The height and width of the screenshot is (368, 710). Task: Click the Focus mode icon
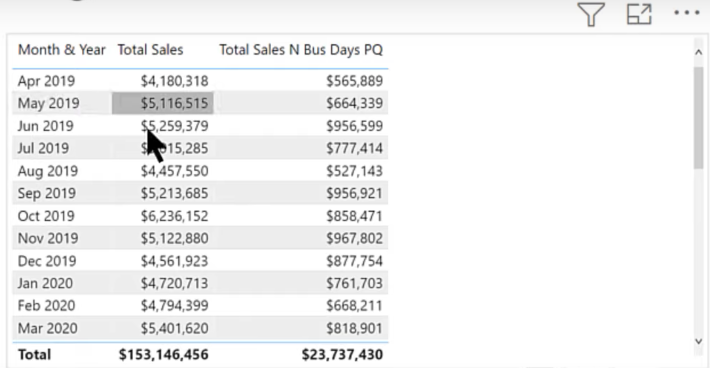[x=639, y=14]
